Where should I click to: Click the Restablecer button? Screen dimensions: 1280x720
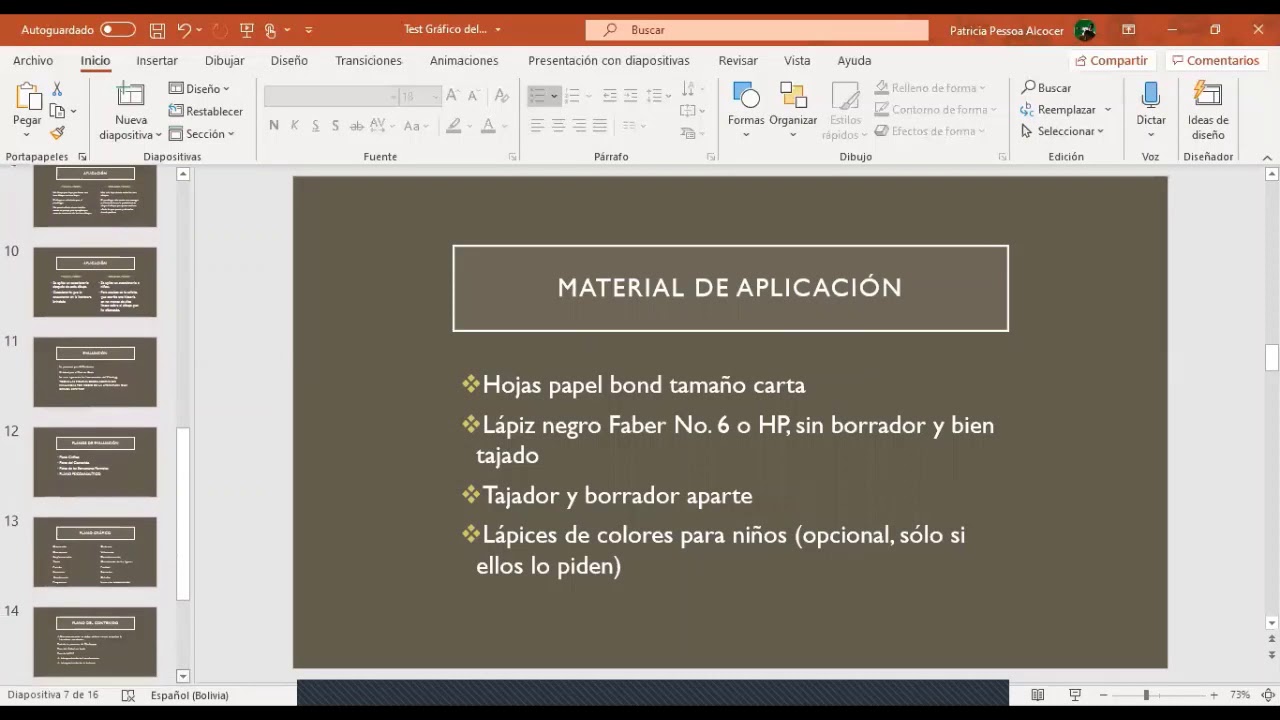[x=206, y=111]
